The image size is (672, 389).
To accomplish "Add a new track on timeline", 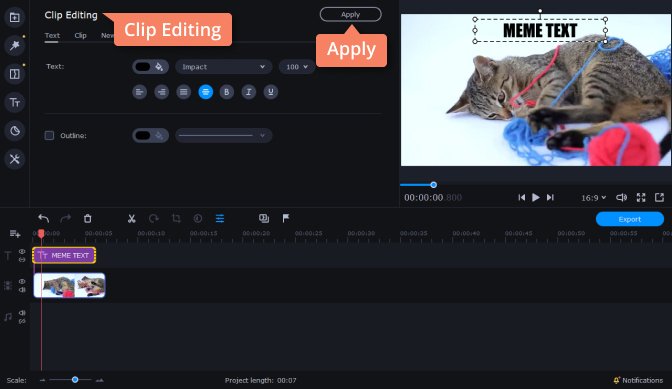I will [x=15, y=233].
